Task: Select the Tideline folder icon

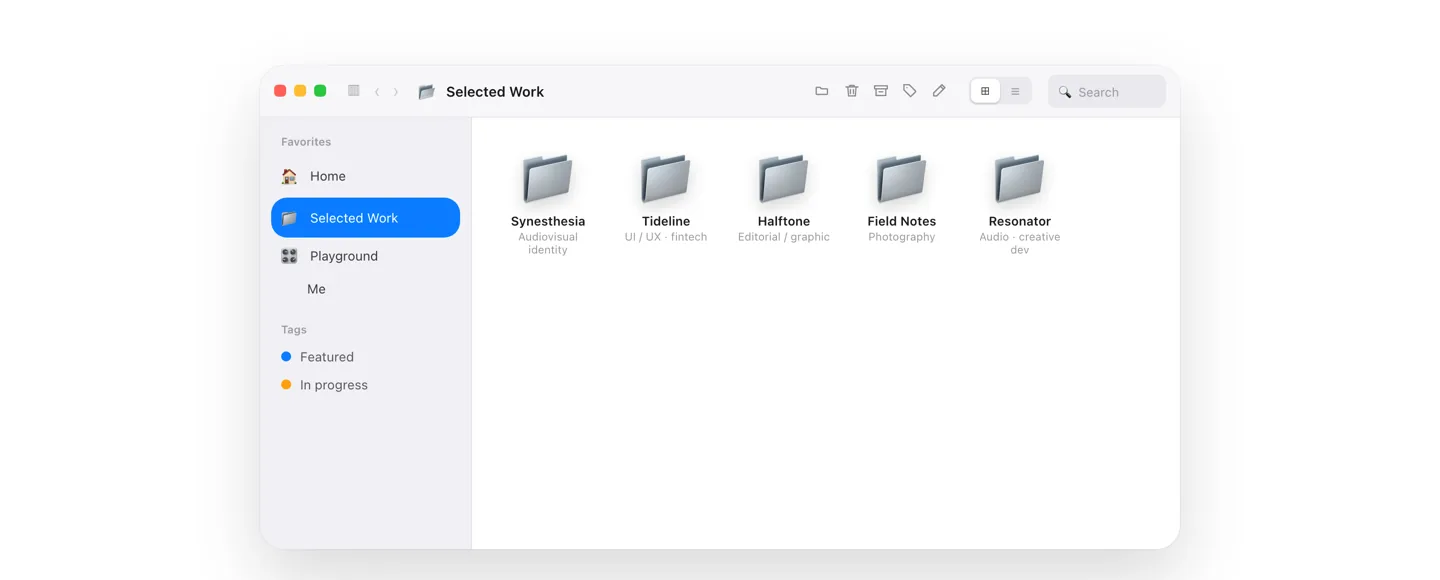Action: [x=666, y=179]
